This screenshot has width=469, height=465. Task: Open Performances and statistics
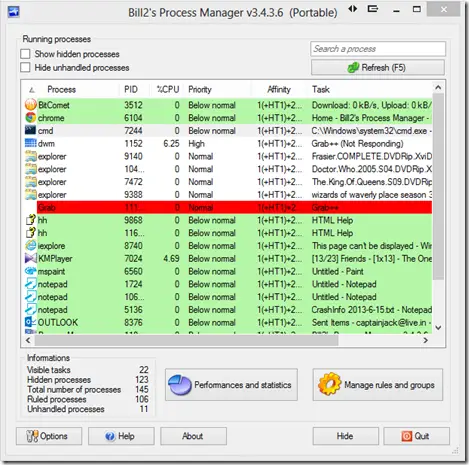pyautogui.click(x=231, y=385)
